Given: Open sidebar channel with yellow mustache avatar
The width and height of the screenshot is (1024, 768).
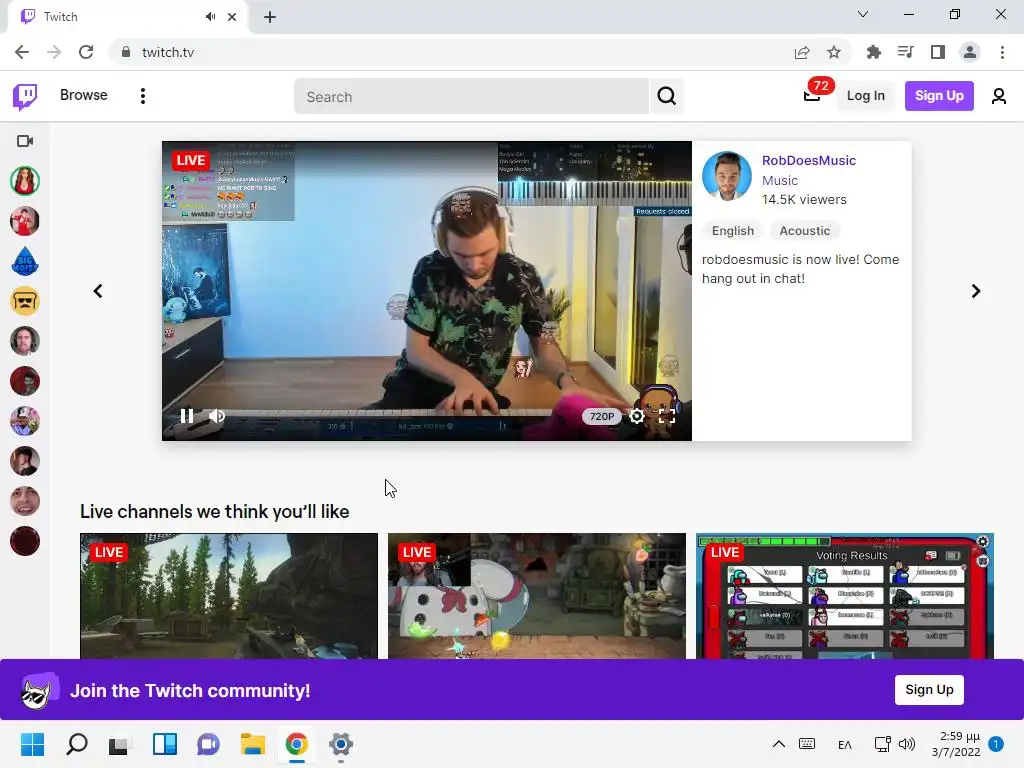Looking at the screenshot, I should point(25,301).
